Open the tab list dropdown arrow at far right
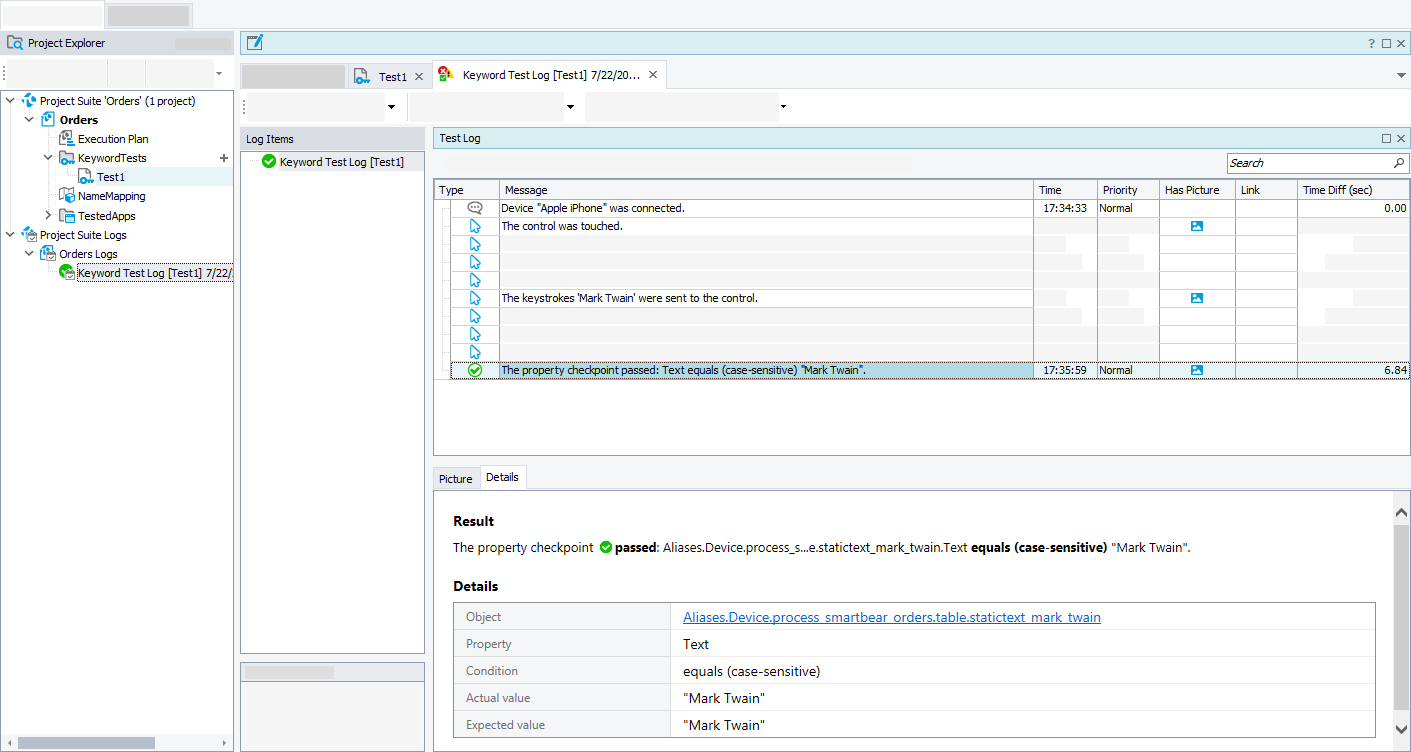The width and height of the screenshot is (1411, 752). (x=1401, y=76)
